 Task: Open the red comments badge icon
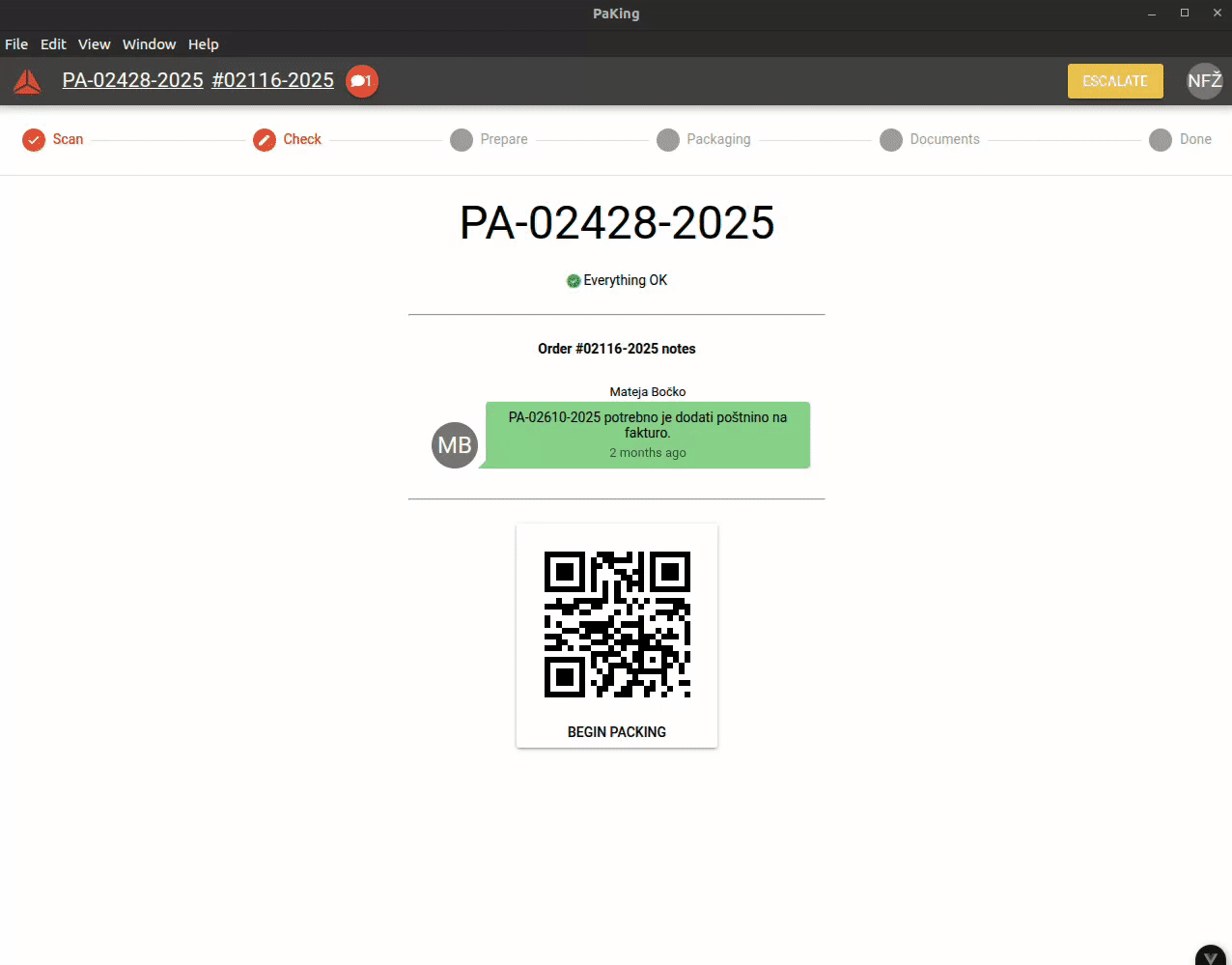pos(361,81)
